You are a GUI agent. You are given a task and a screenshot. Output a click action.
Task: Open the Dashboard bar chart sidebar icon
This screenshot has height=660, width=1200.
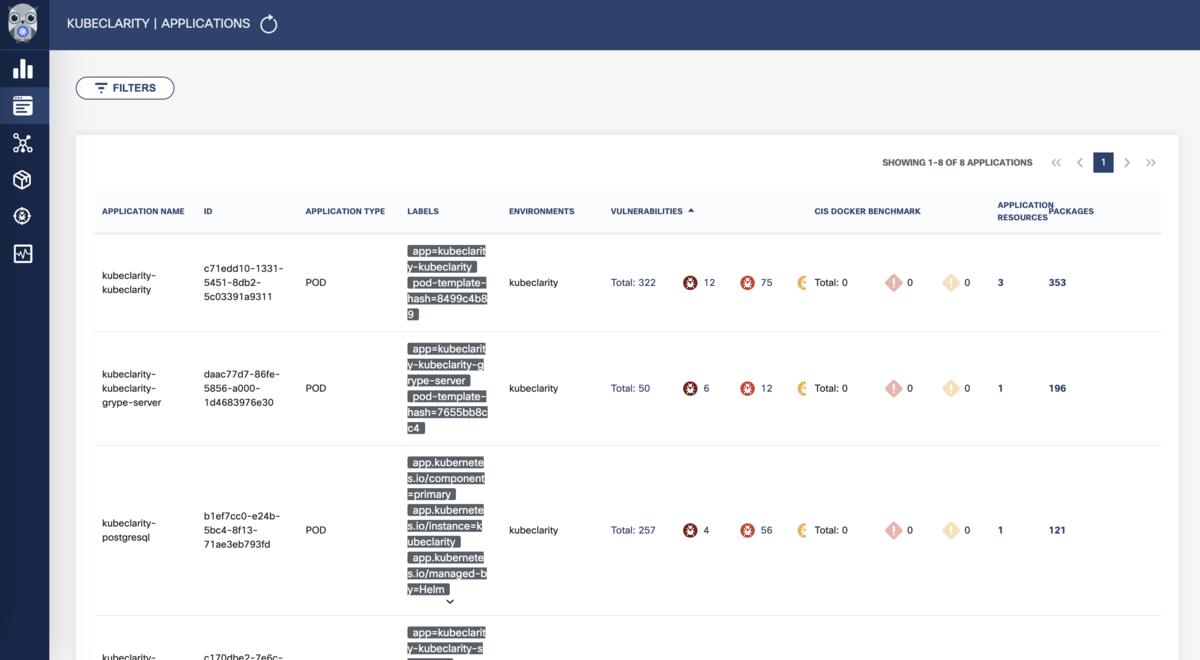pos(23,69)
